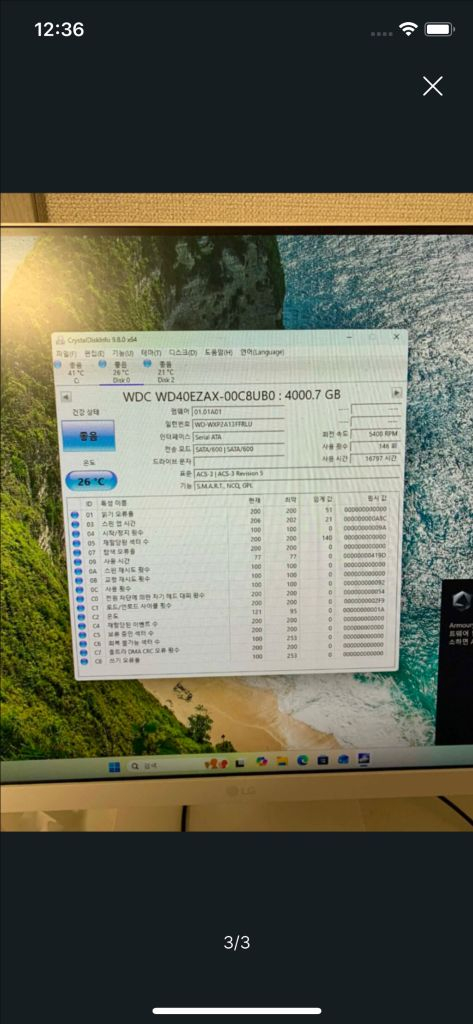Click the CrystalDiskInfo taskbar icon
473x1024 pixels.
coord(364,758)
